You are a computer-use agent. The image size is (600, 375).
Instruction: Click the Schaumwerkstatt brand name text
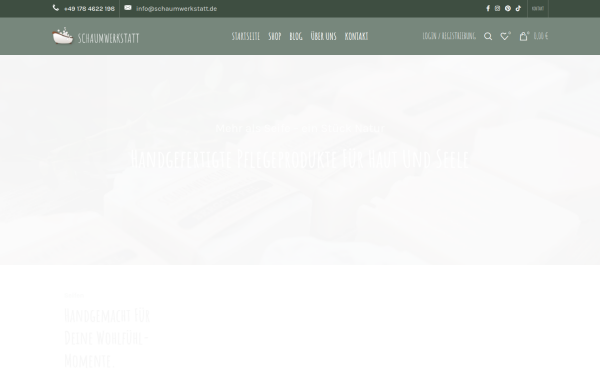(109, 38)
